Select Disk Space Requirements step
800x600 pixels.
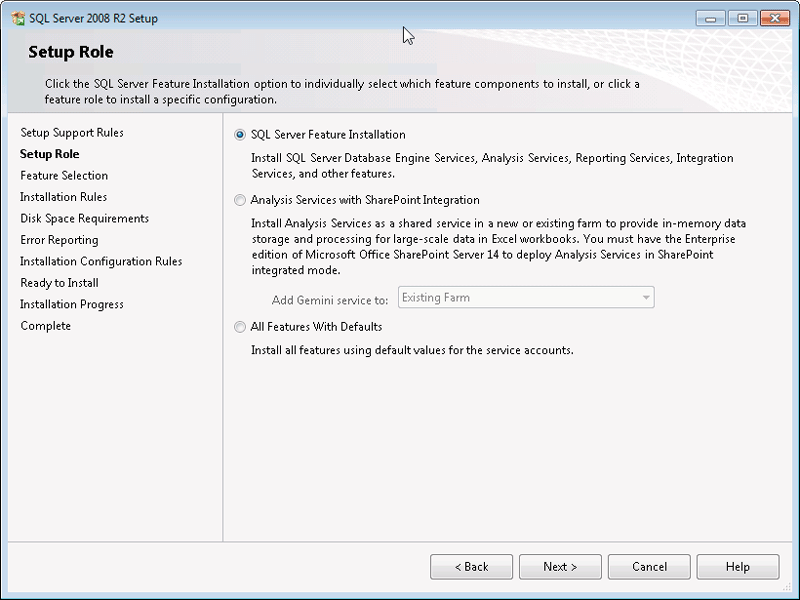click(84, 218)
